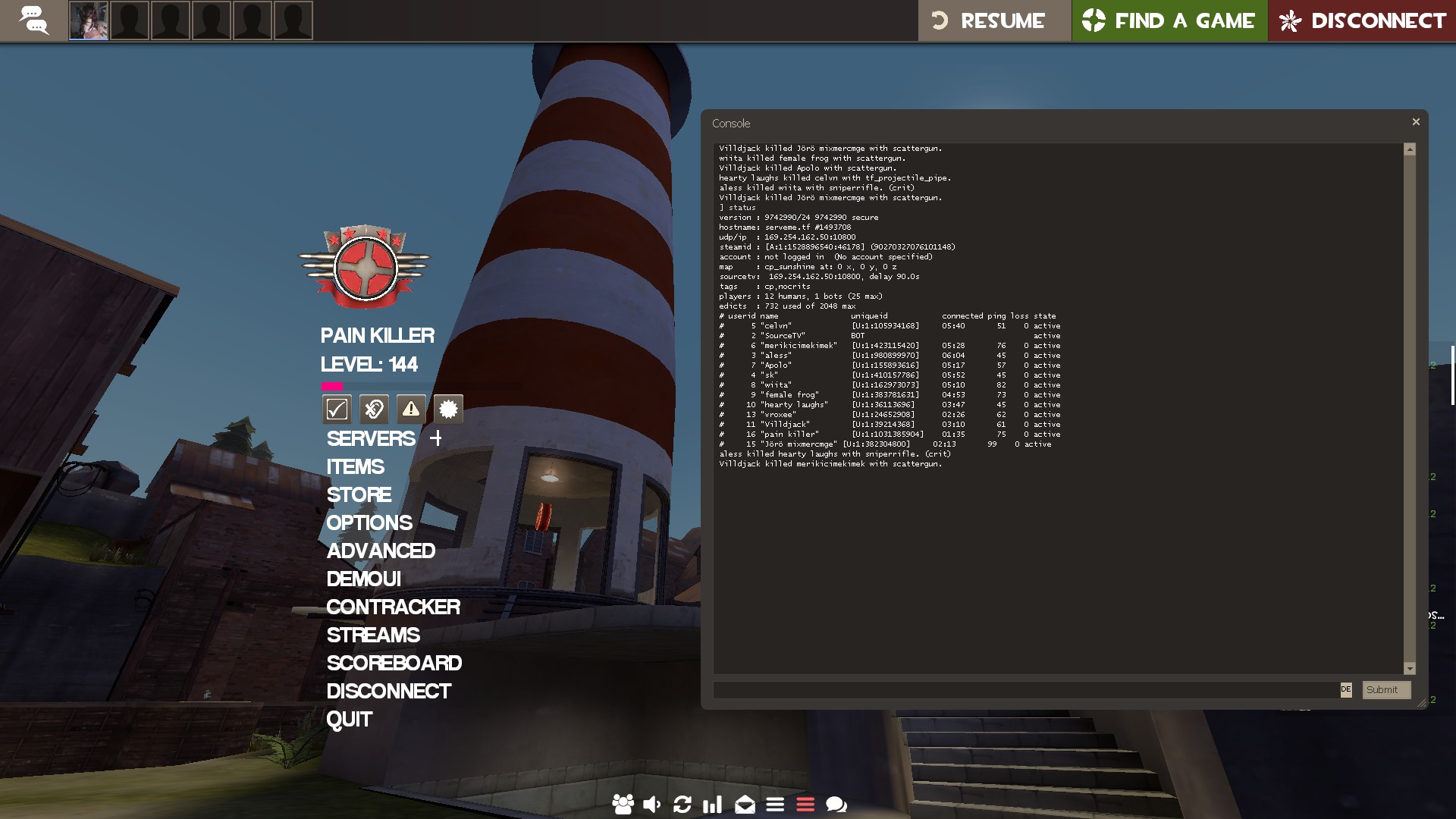Click the speaker volume icon

[652, 805]
